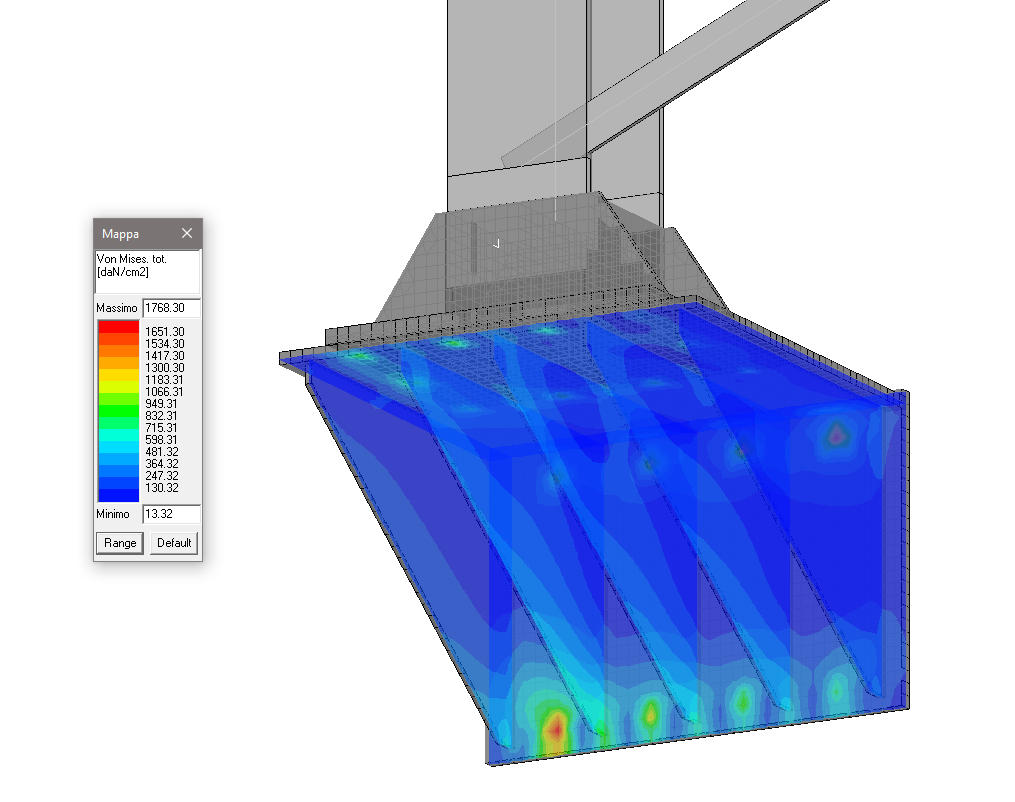Click the Von Mises tot. description box

click(x=148, y=271)
